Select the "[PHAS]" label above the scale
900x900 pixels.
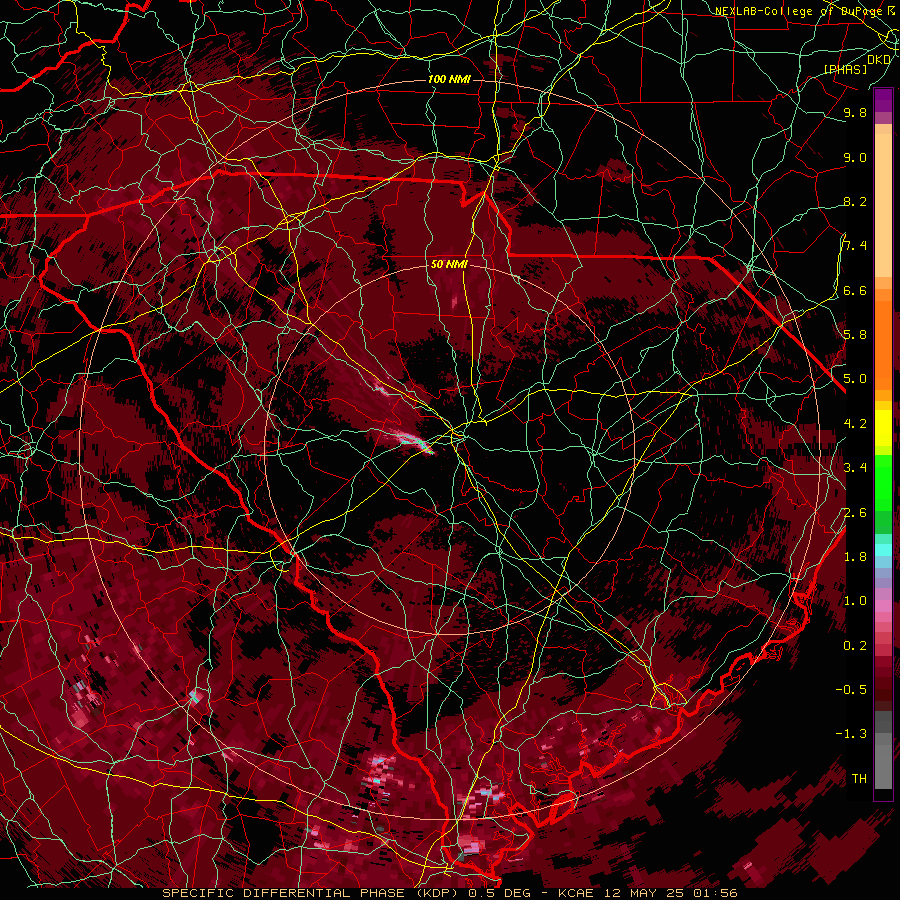(x=846, y=69)
